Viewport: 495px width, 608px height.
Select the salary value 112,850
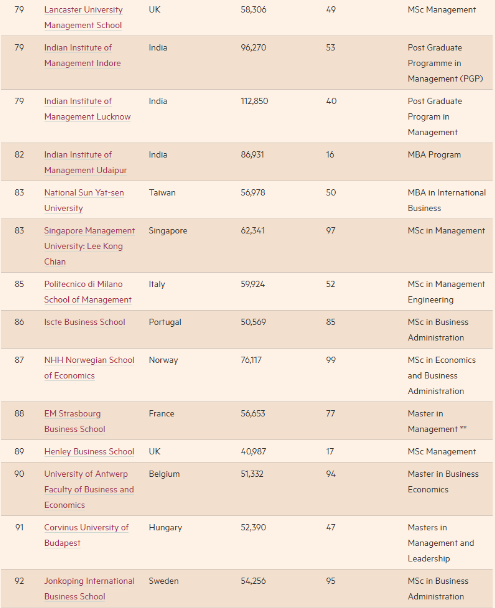pos(255,101)
